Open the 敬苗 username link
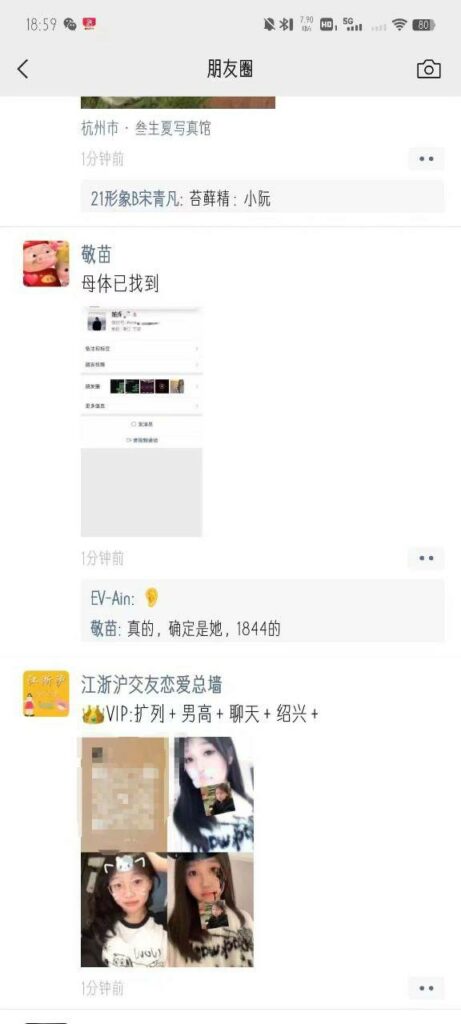Image resolution: width=461 pixels, height=1024 pixels. (95, 254)
